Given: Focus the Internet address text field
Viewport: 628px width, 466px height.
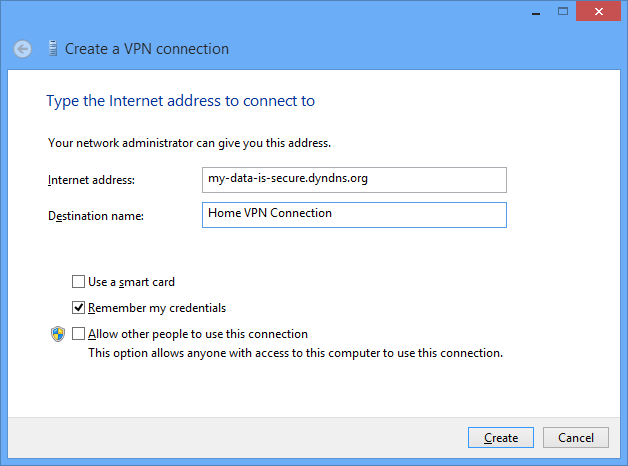Looking at the screenshot, I should click(354, 180).
